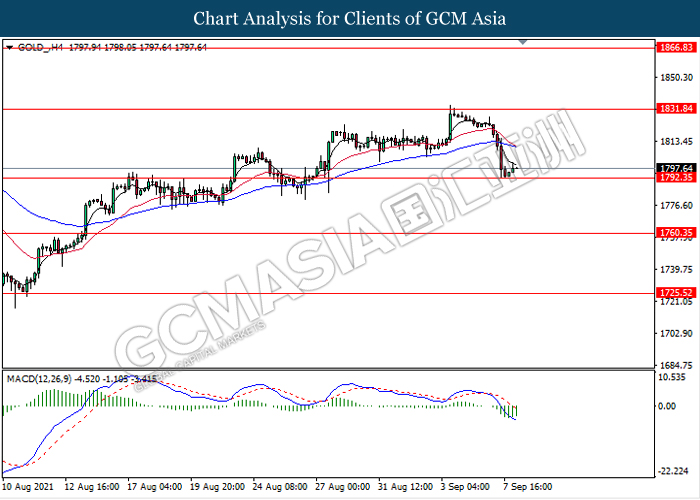Click the 31 Aug 12:00 time label

(406, 487)
